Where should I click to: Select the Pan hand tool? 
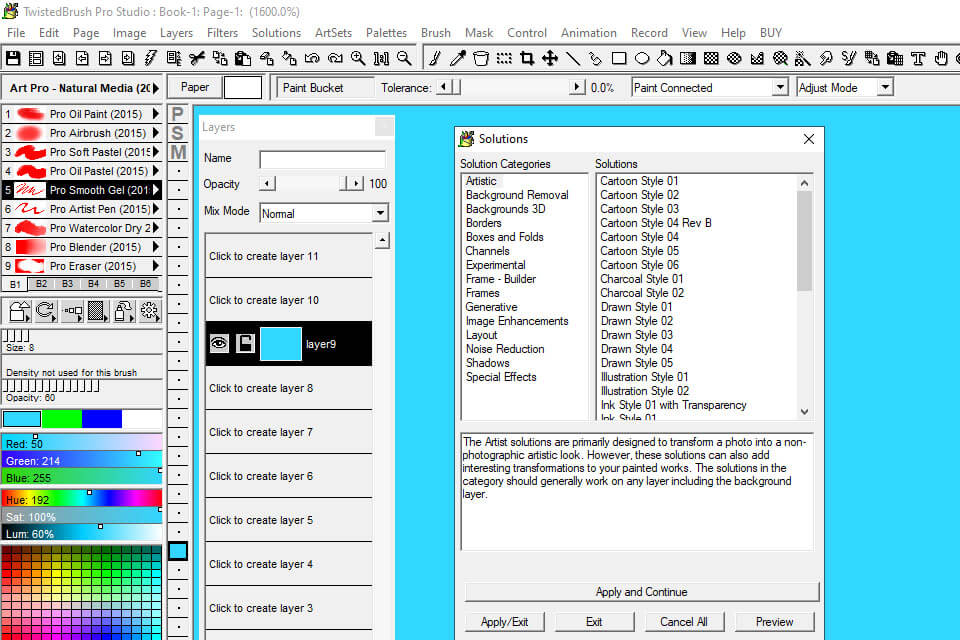click(941, 58)
